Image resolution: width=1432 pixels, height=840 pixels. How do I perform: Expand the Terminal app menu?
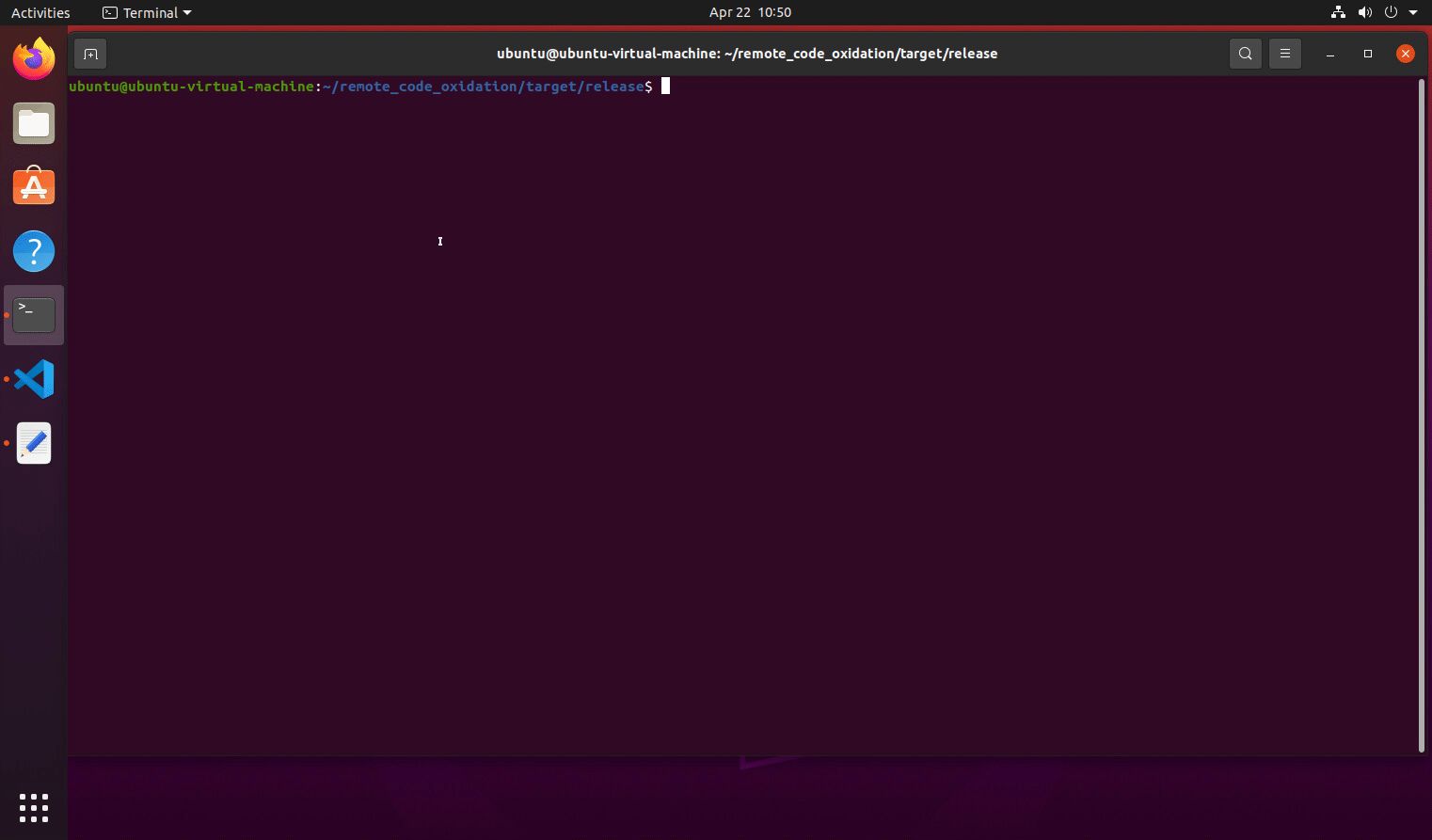[x=147, y=13]
